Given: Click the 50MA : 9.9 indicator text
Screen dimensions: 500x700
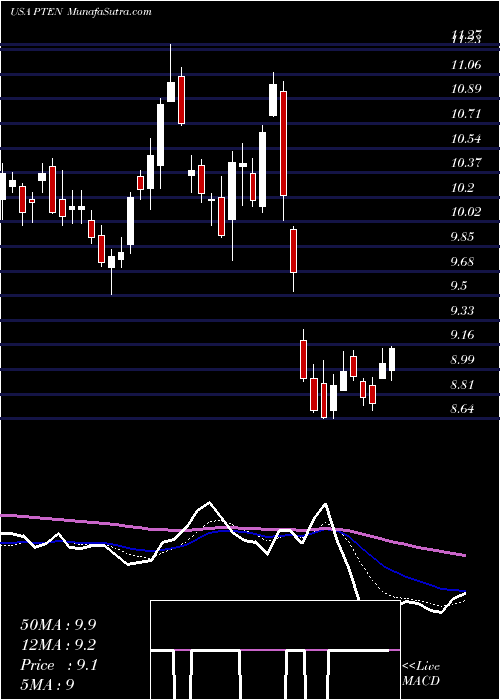Looking at the screenshot, I should click(x=58, y=625).
